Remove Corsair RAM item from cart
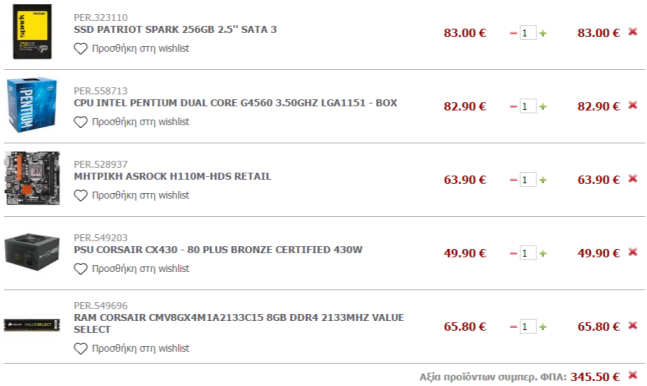The width and height of the screenshot is (647, 386). point(633,326)
